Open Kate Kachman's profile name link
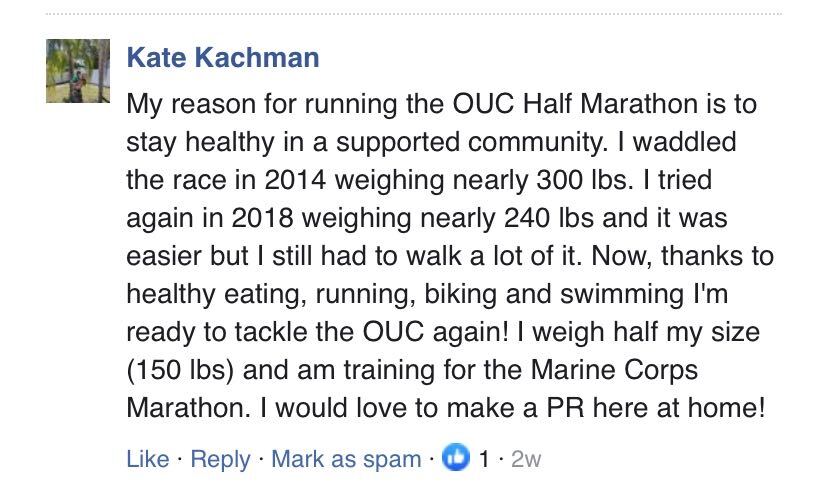The width and height of the screenshot is (828, 504). tap(223, 57)
